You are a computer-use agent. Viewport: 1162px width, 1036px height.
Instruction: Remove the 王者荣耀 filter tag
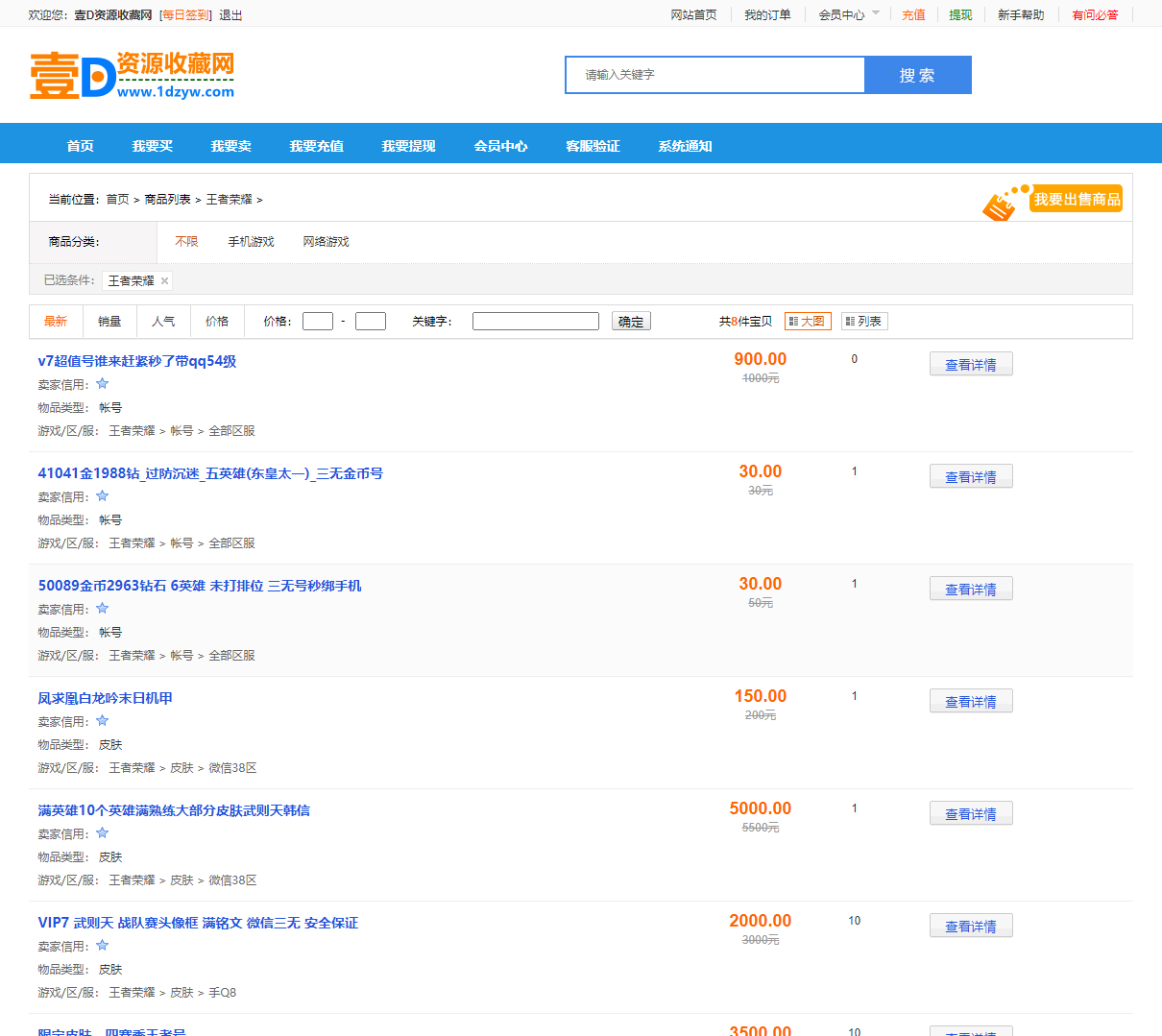(x=164, y=281)
